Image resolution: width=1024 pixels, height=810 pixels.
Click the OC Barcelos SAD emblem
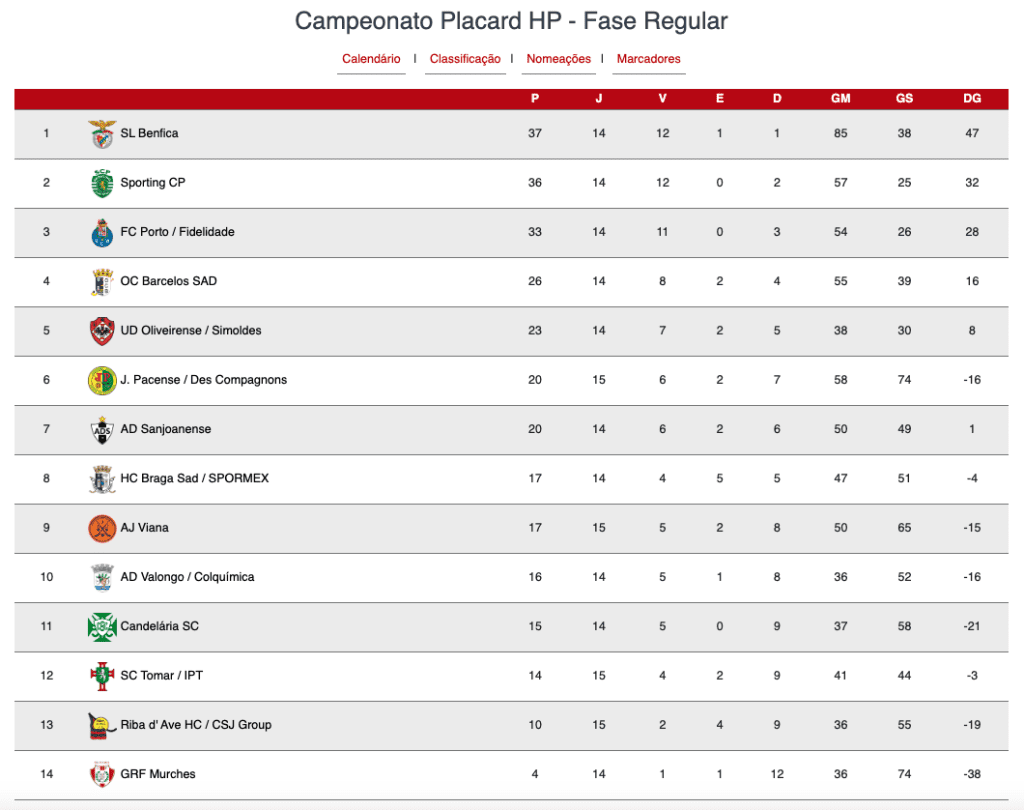pos(102,282)
